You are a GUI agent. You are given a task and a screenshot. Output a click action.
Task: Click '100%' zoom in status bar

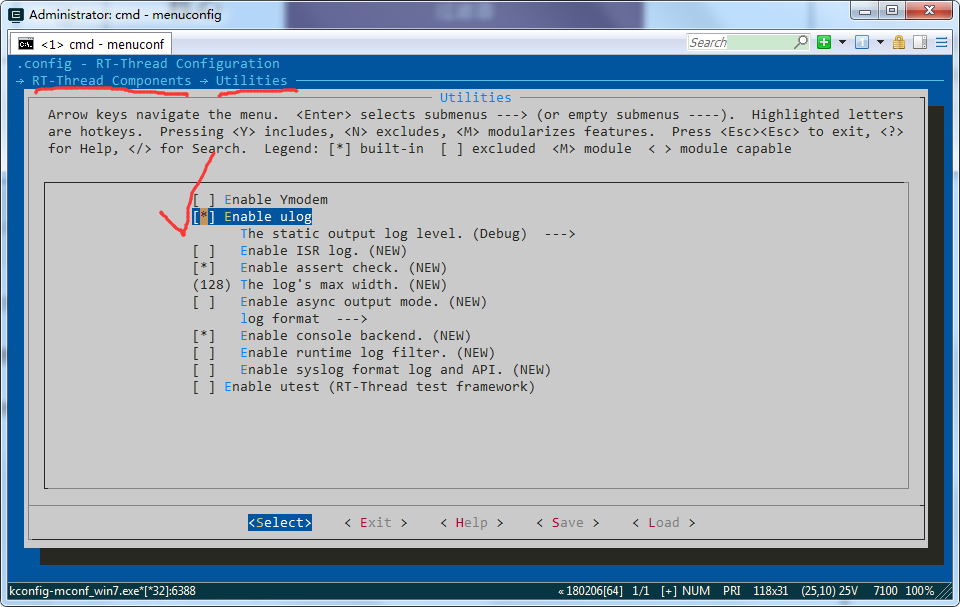click(920, 591)
